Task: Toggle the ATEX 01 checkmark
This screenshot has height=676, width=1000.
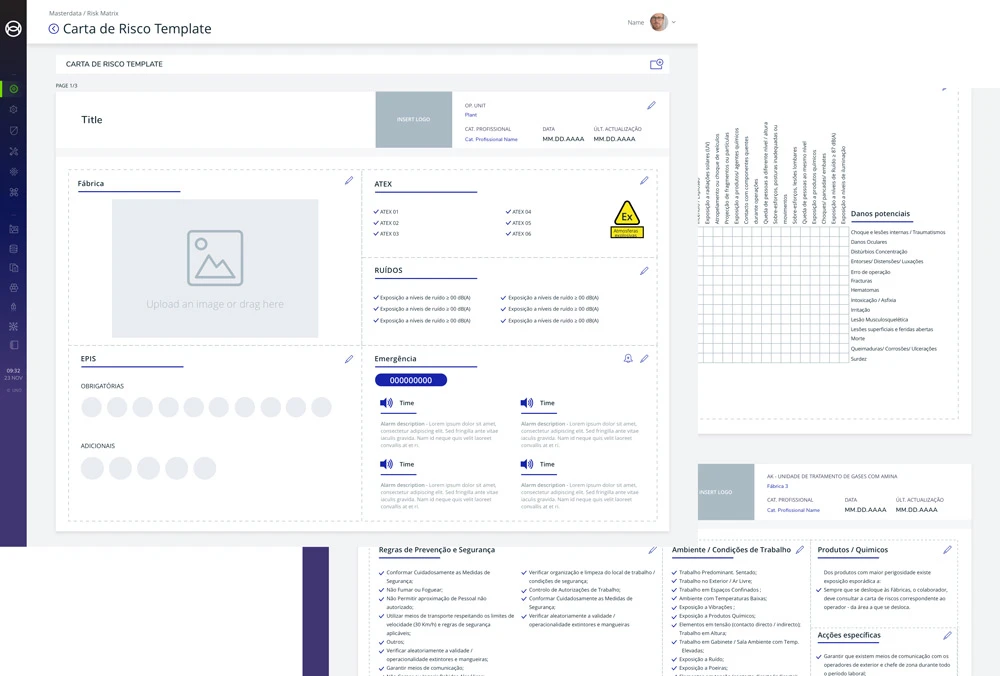Action: [375, 212]
